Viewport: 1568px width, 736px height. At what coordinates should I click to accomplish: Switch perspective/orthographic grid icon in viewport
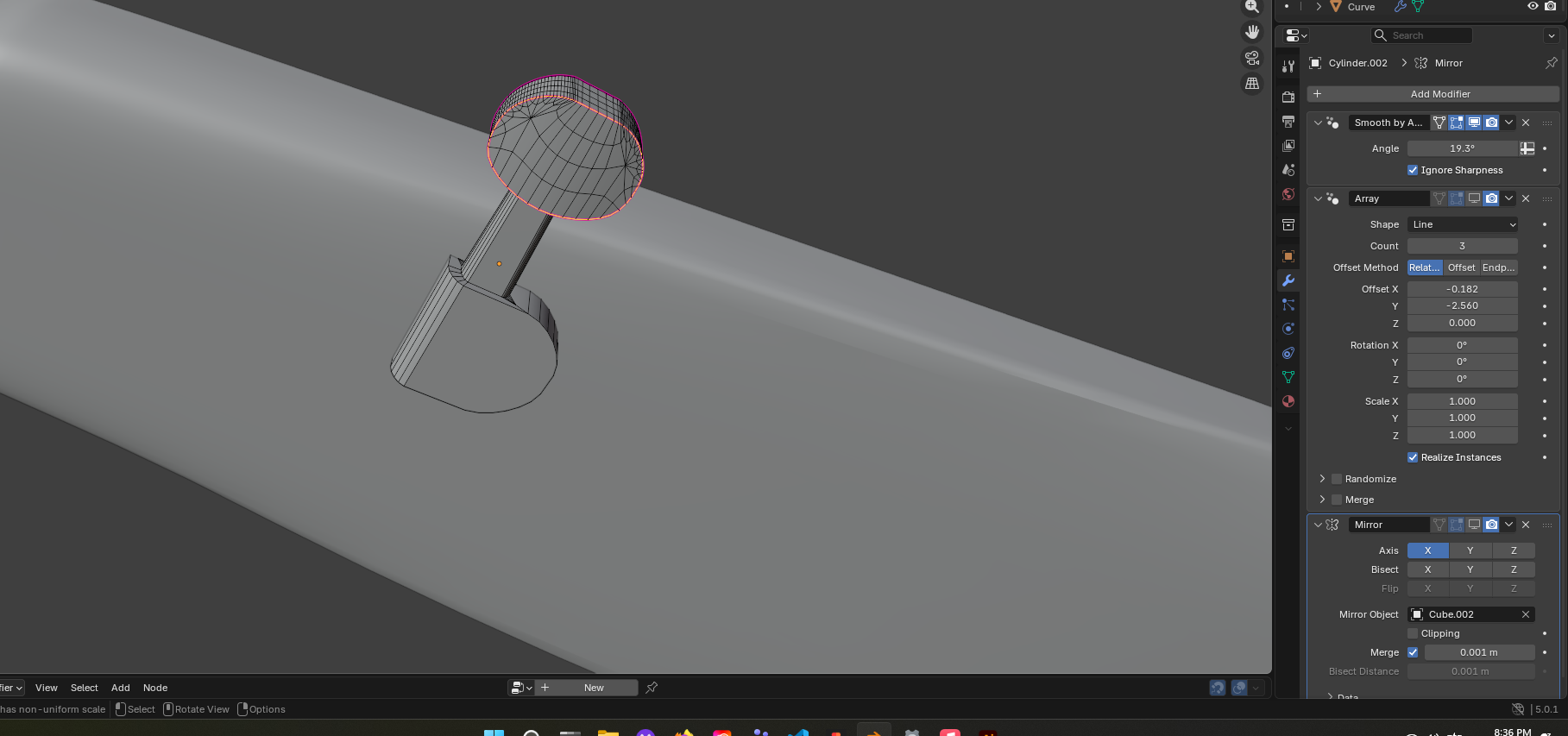[x=1251, y=84]
